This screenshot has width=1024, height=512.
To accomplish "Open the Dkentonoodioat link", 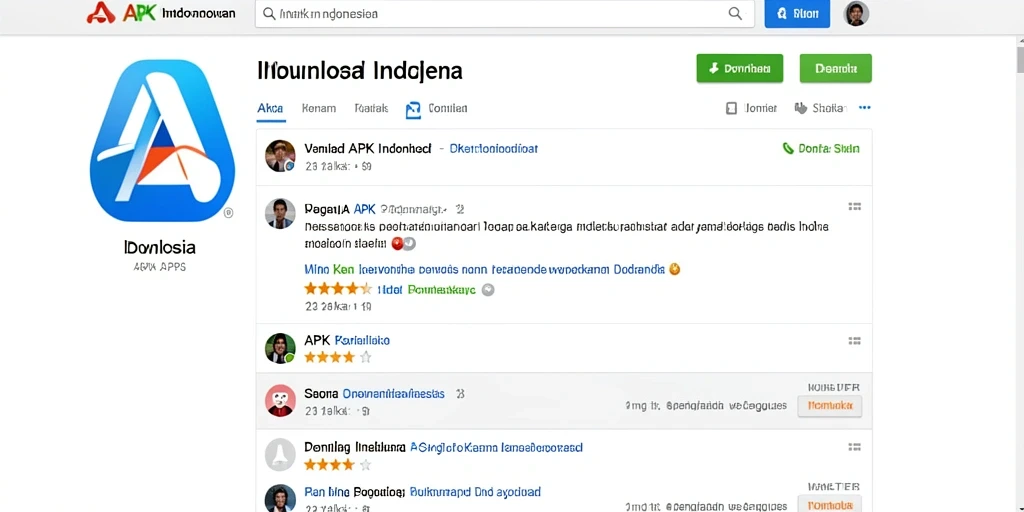I will [x=494, y=149].
